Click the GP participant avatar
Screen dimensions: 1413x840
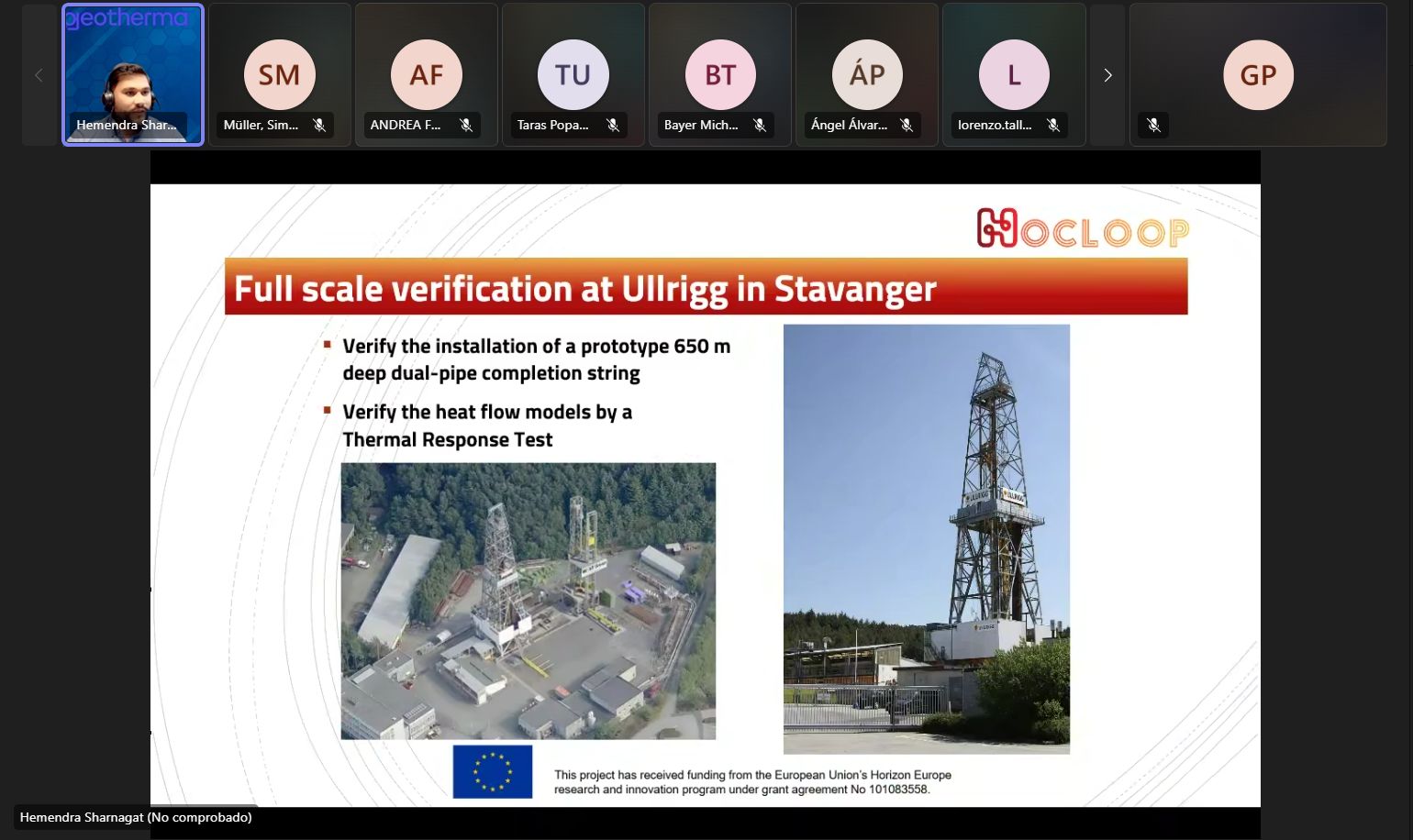1258,74
